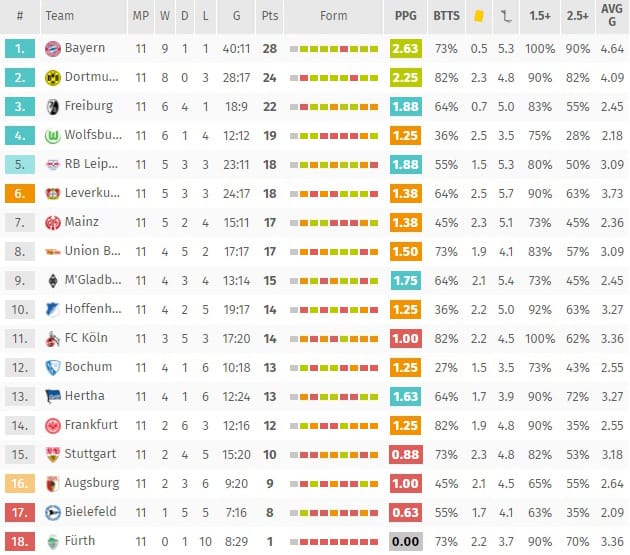This screenshot has width=630, height=555.
Task: Click Bayern's 2.63 PPG badge
Action: [405, 49]
